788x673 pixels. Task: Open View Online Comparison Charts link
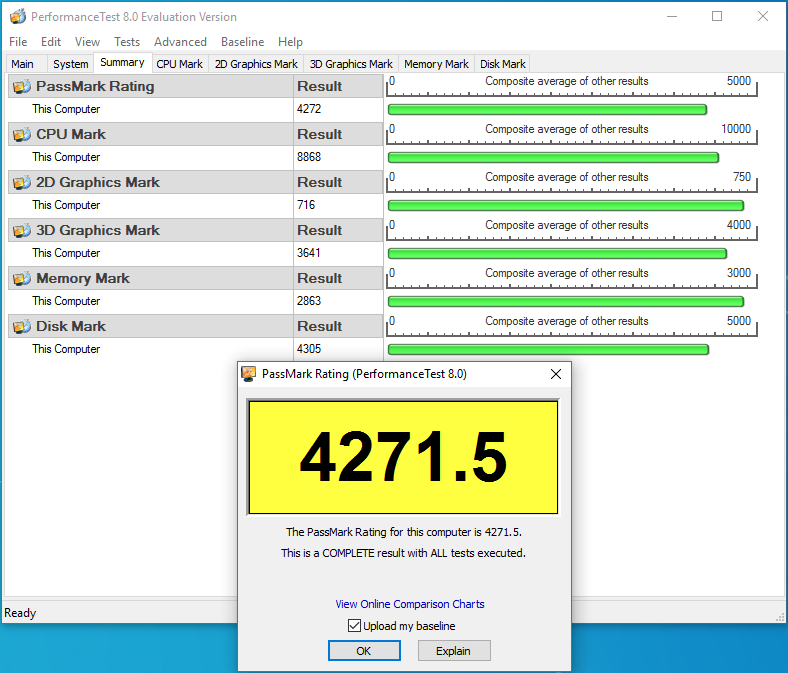click(410, 604)
